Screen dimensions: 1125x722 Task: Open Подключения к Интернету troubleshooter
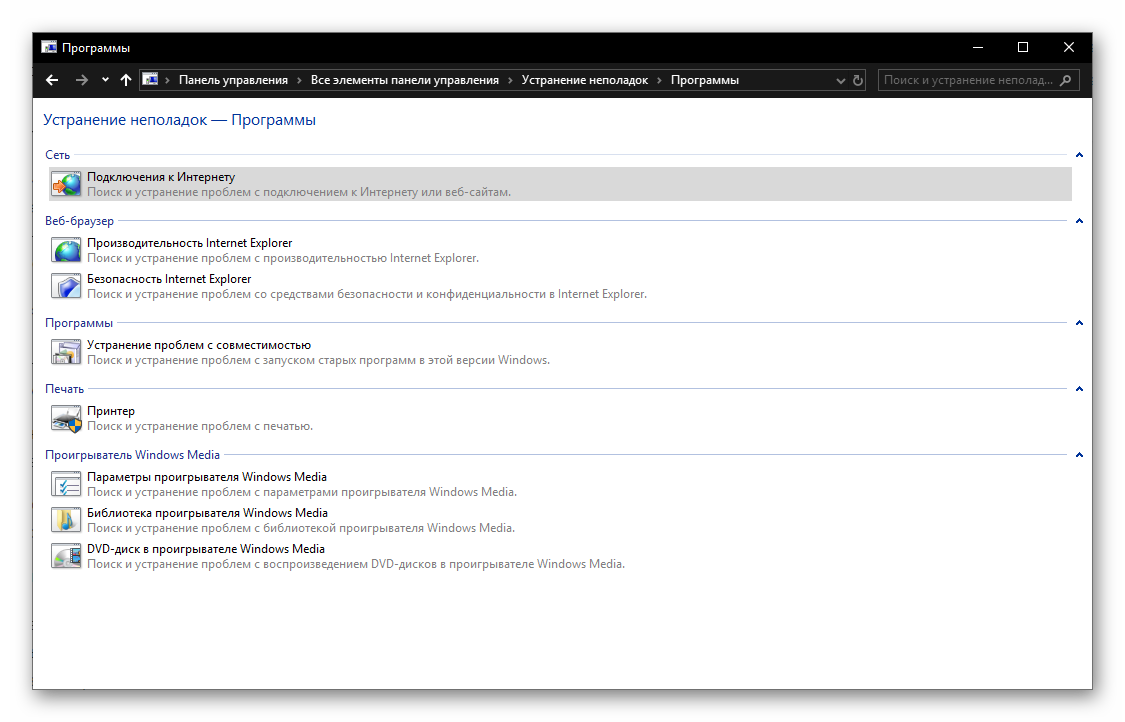click(x=560, y=184)
